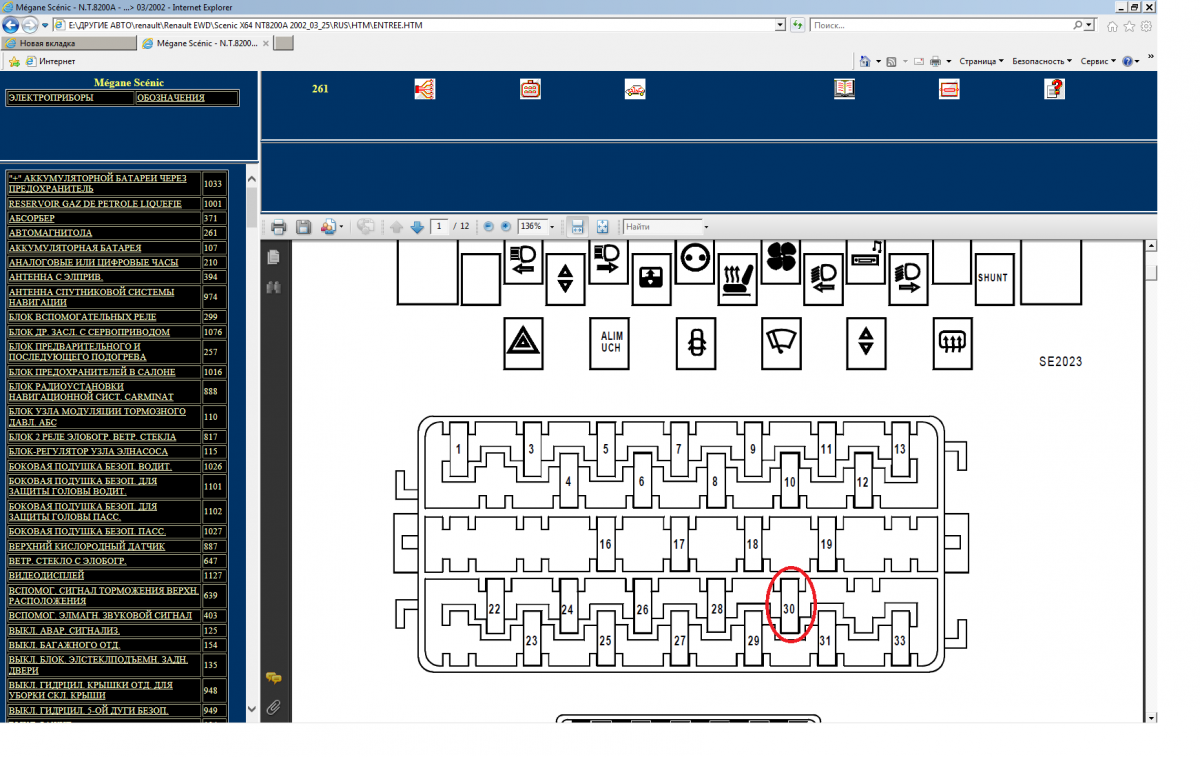
Task: Refresh the page in address bar
Action: 797,24
